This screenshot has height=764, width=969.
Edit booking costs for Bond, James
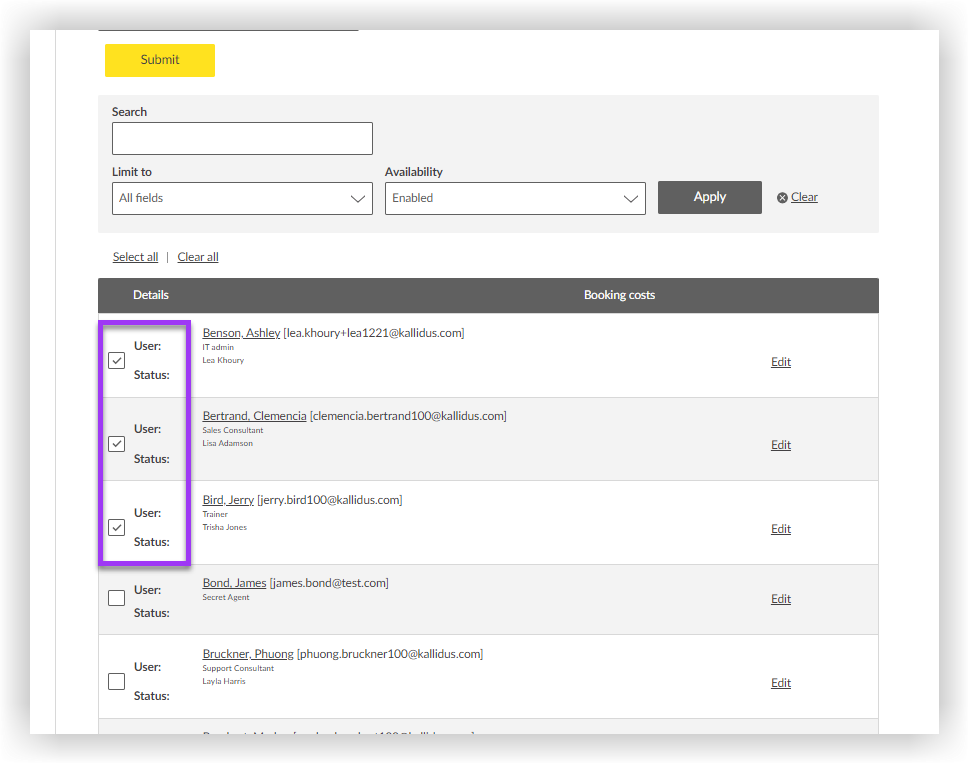[x=780, y=598]
